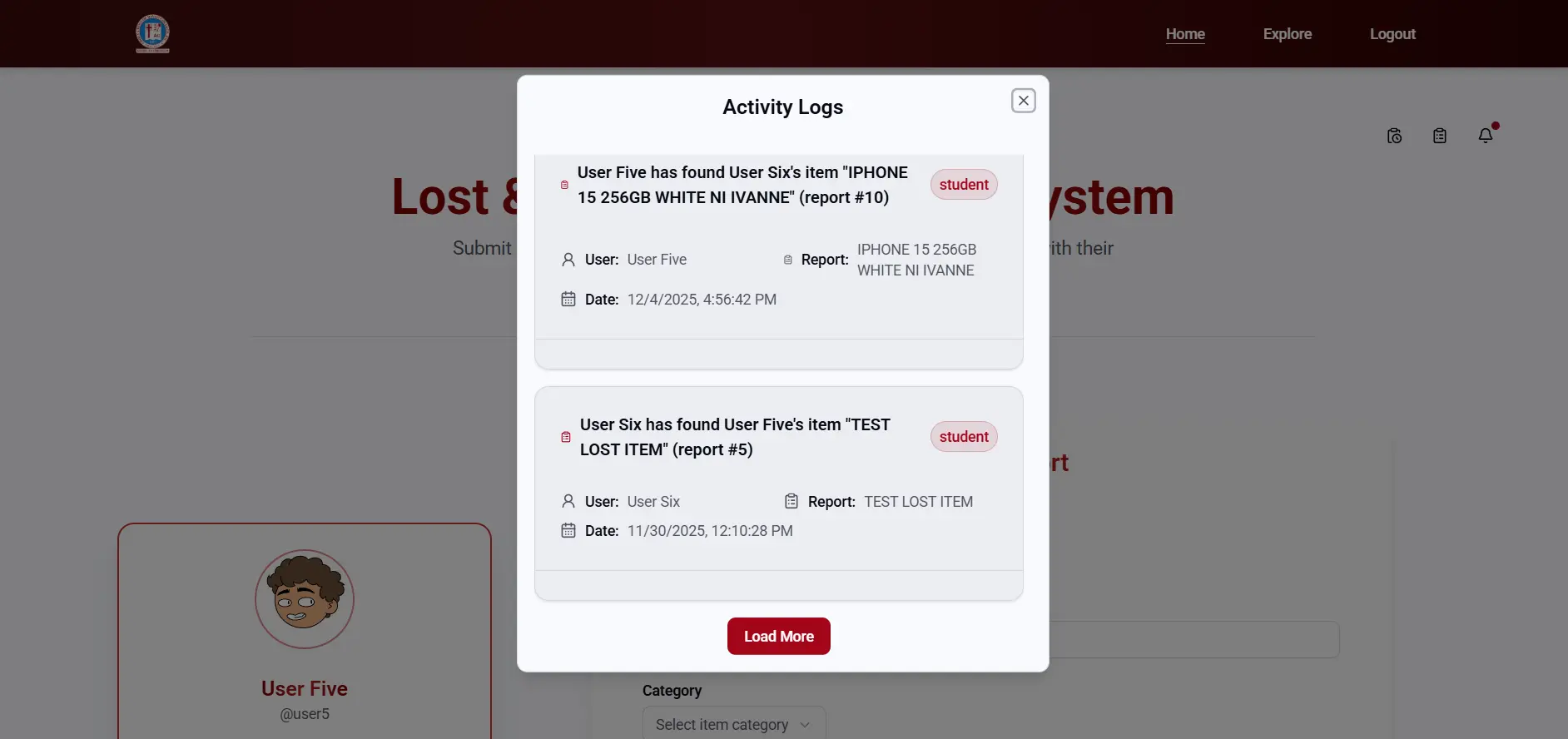Image resolution: width=1568 pixels, height=739 pixels.
Task: Click the report icon beside TEST LOST ITEM title
Action: (x=566, y=437)
